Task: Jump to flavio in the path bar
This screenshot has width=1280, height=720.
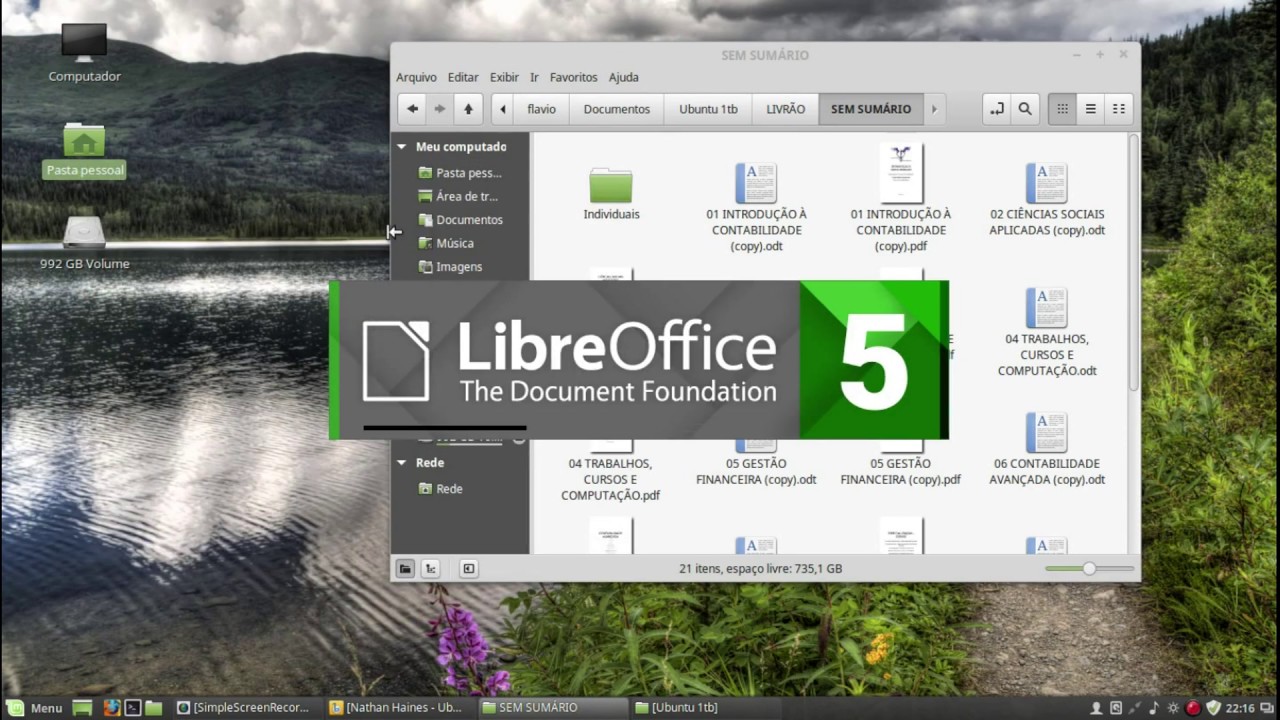Action: tap(541, 109)
